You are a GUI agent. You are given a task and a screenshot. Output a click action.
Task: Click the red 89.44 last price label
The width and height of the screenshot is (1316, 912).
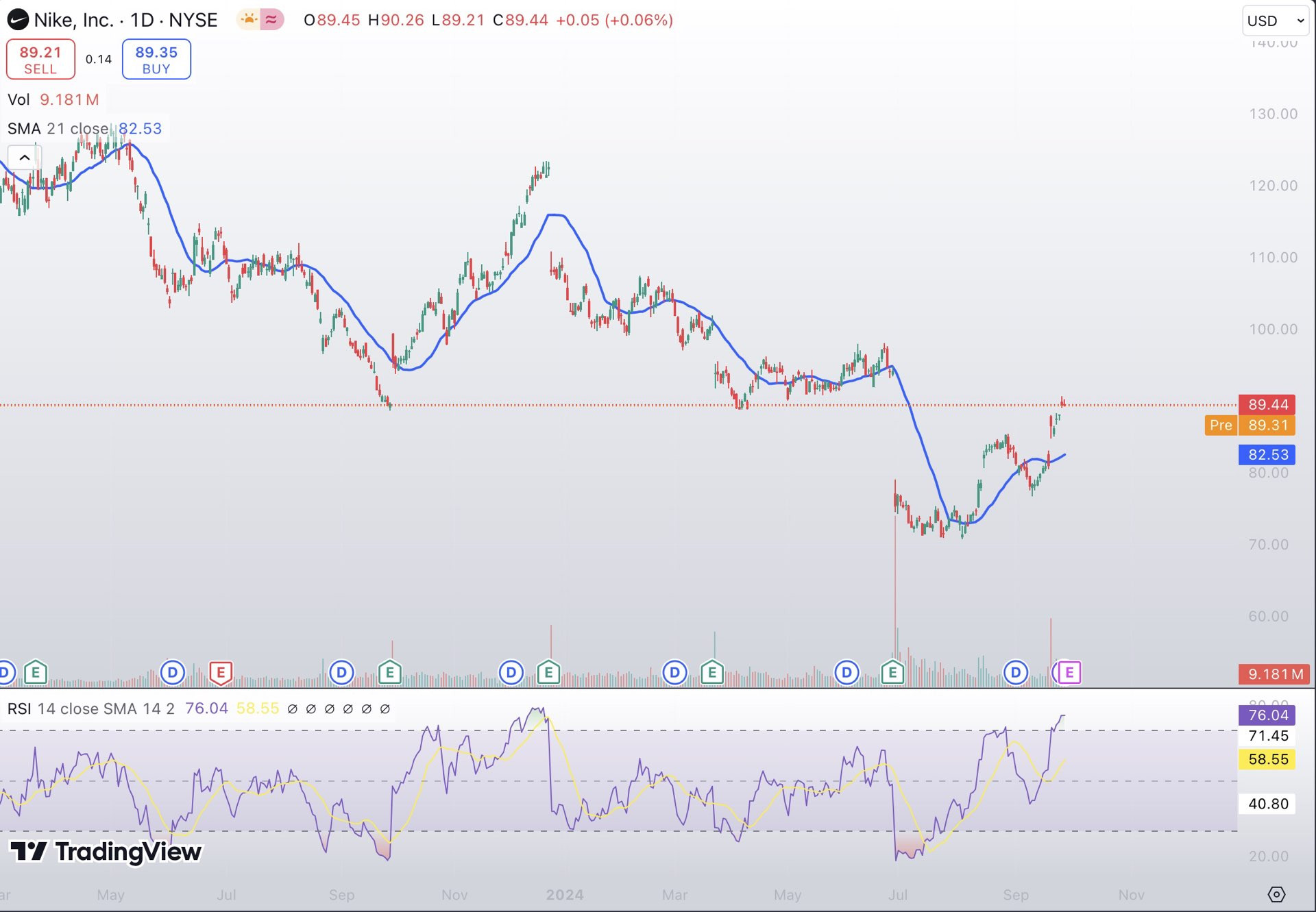tap(1267, 404)
